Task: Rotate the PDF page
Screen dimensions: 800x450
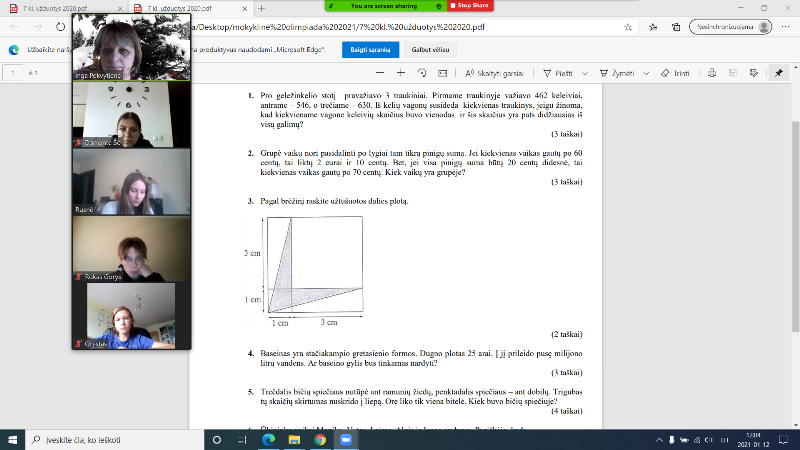Action: (422, 73)
